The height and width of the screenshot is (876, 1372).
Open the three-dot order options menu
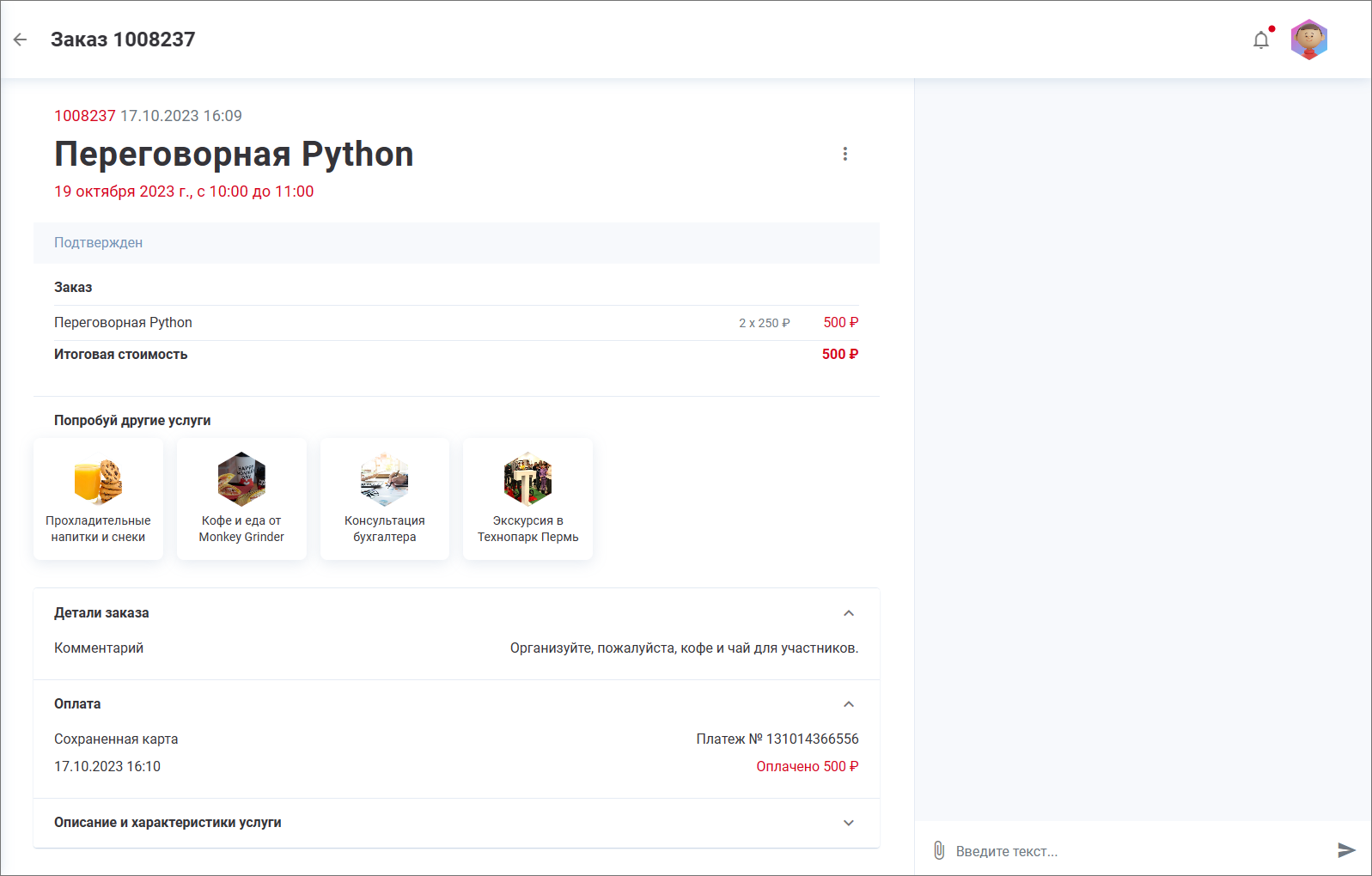(x=845, y=154)
